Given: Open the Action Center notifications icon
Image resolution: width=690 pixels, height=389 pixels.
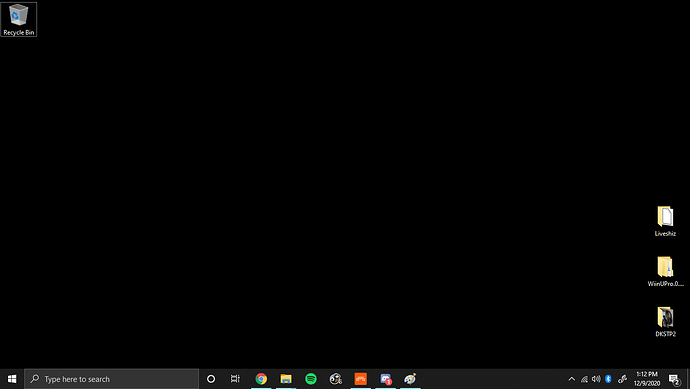Looking at the screenshot, I should [x=674, y=379].
